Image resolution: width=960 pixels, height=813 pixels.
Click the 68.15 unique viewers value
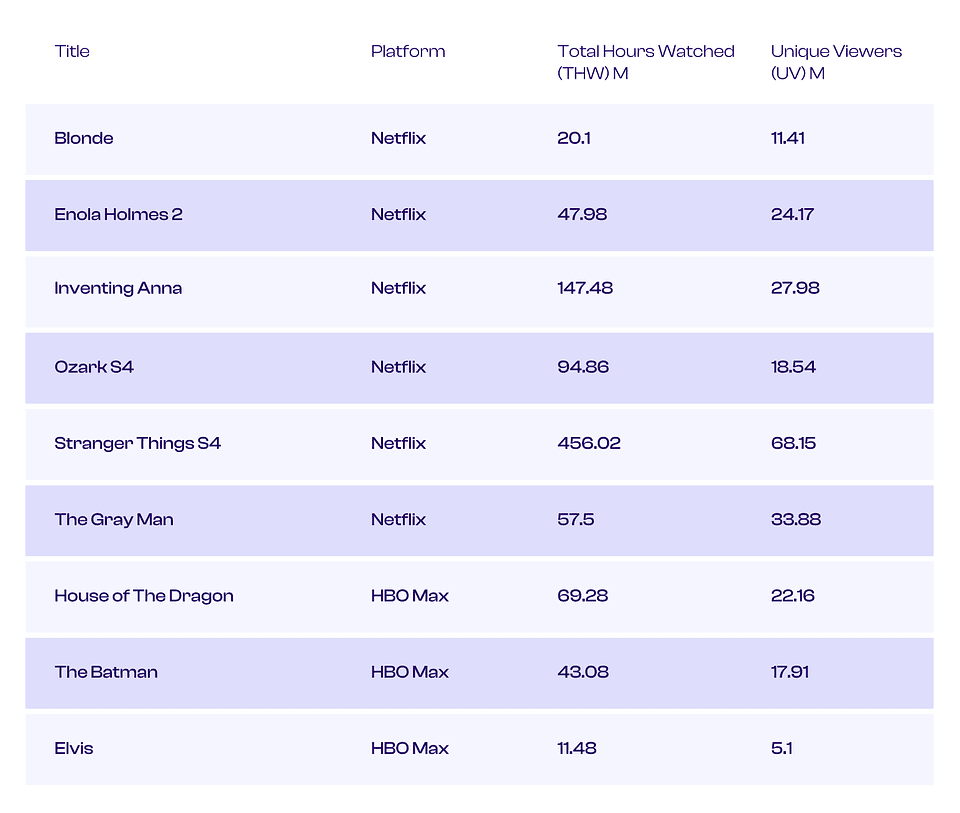(x=793, y=443)
